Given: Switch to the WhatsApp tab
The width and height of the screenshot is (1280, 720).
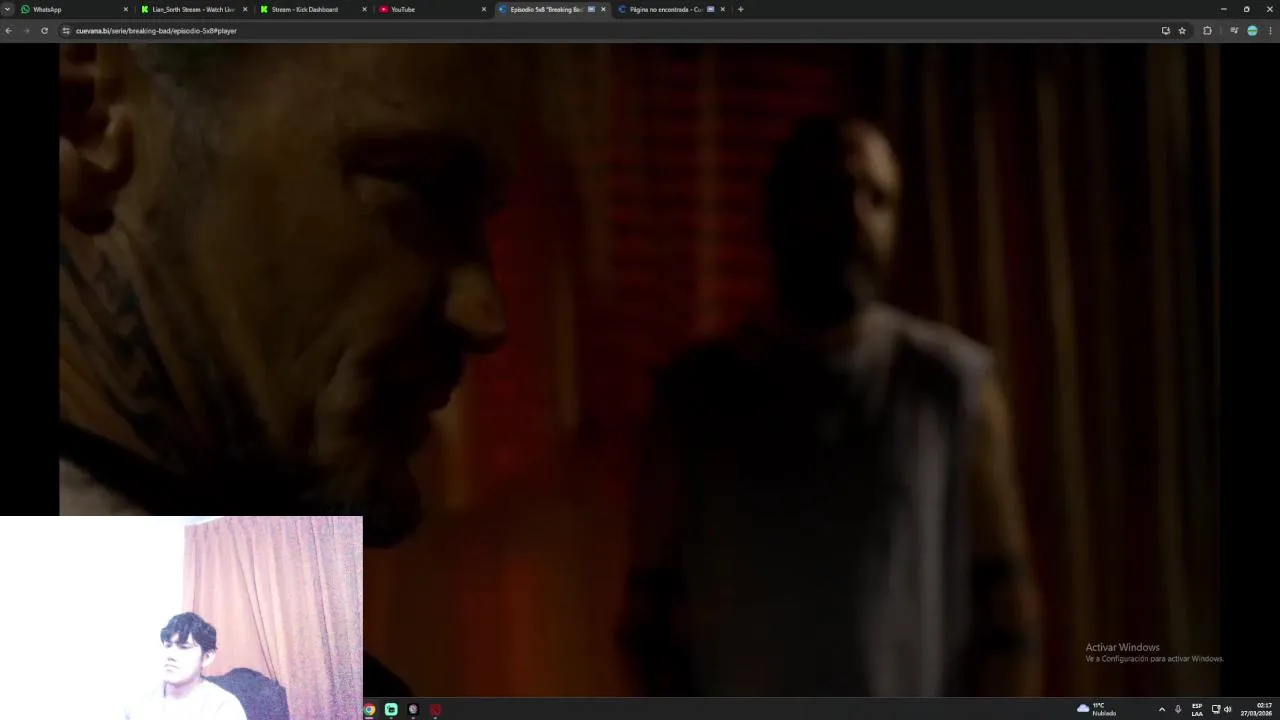Looking at the screenshot, I should click(x=75, y=9).
